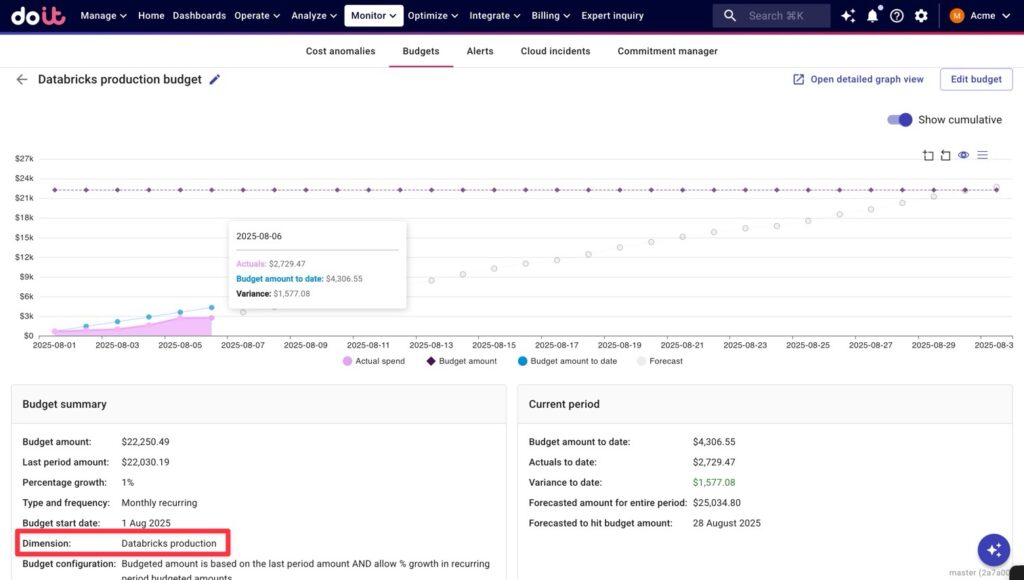The height and width of the screenshot is (580, 1024).
Task: Click the Monthly recurring value
Action: [159, 503]
